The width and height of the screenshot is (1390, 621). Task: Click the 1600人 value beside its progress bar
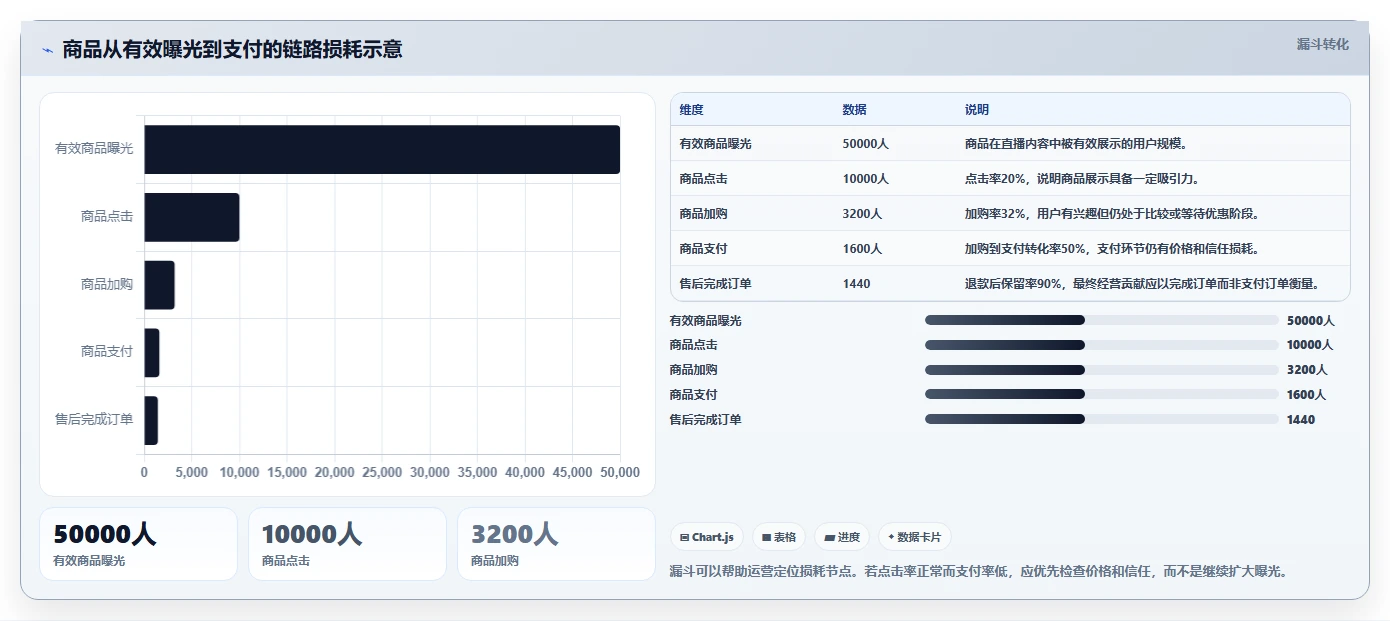[x=1307, y=395]
